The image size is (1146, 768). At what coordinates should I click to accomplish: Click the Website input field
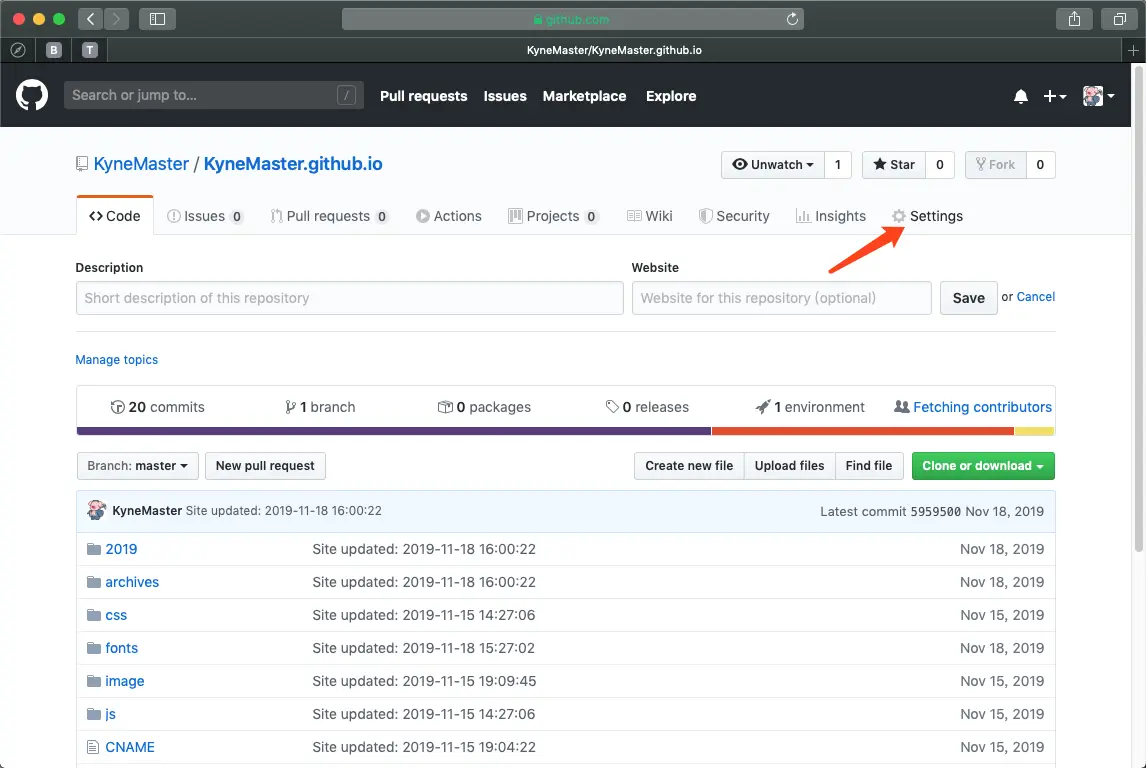coord(781,298)
